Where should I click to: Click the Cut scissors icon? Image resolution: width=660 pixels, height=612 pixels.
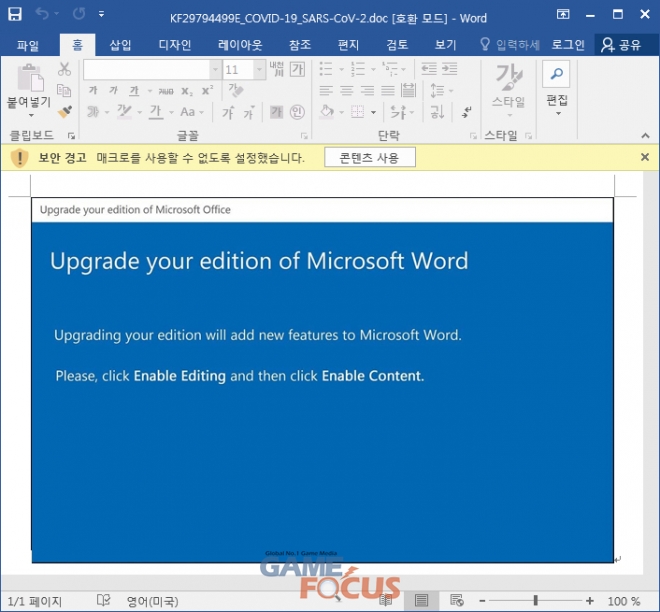65,69
